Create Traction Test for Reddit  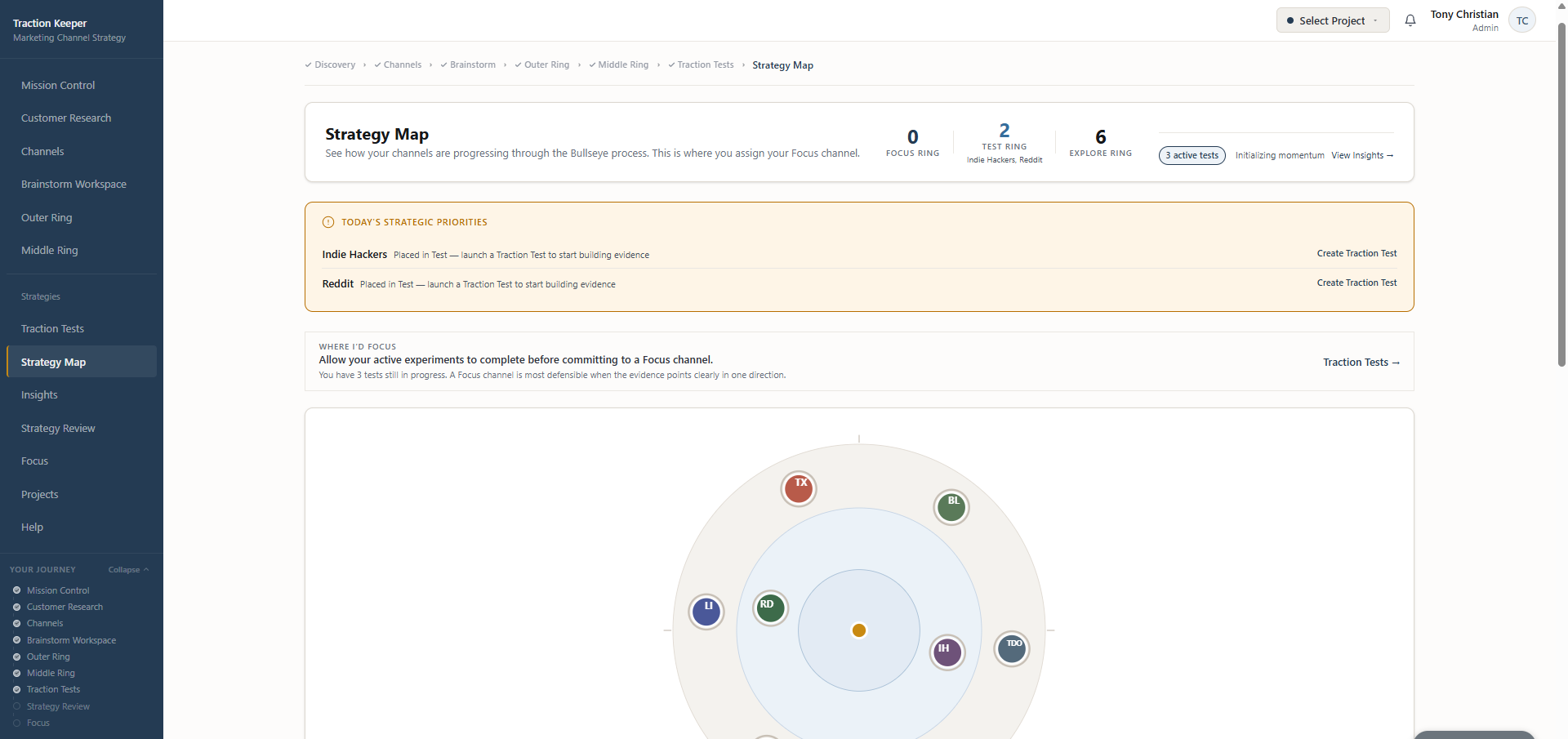(1356, 283)
